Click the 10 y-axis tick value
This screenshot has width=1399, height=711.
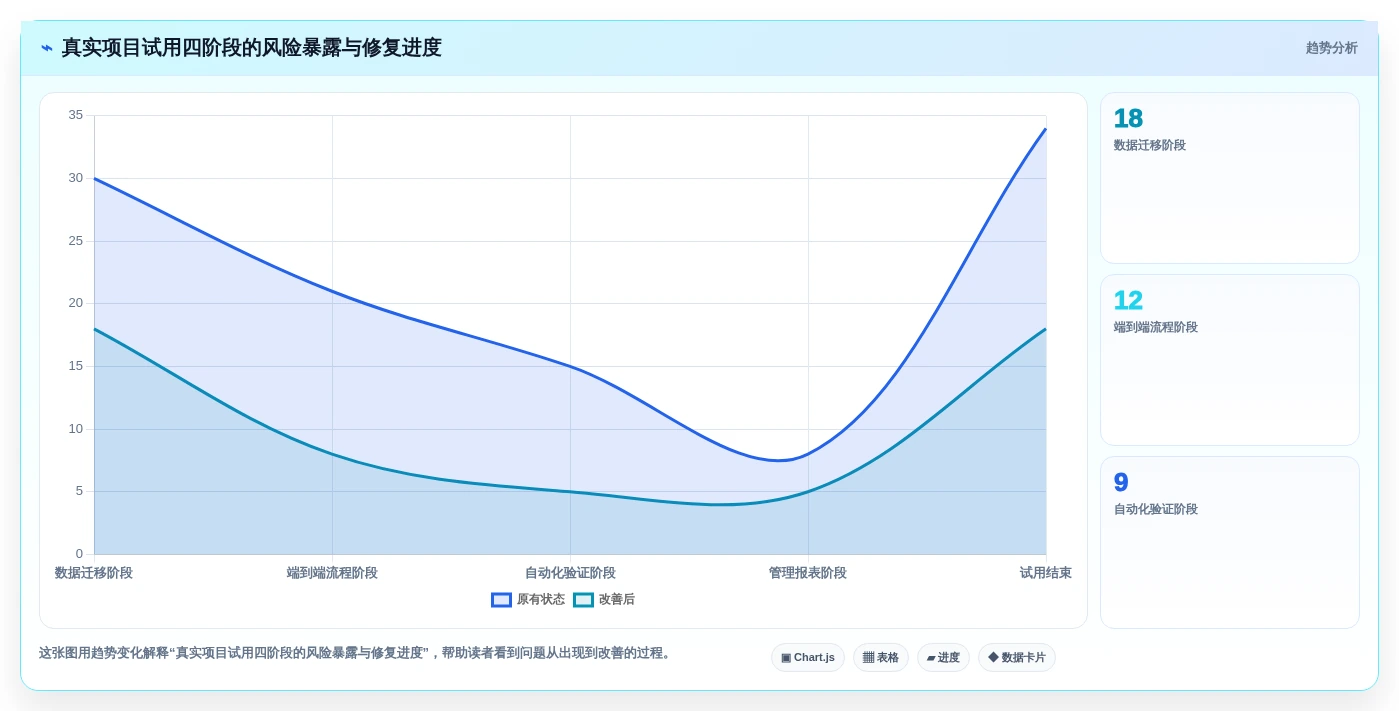[x=76, y=429]
